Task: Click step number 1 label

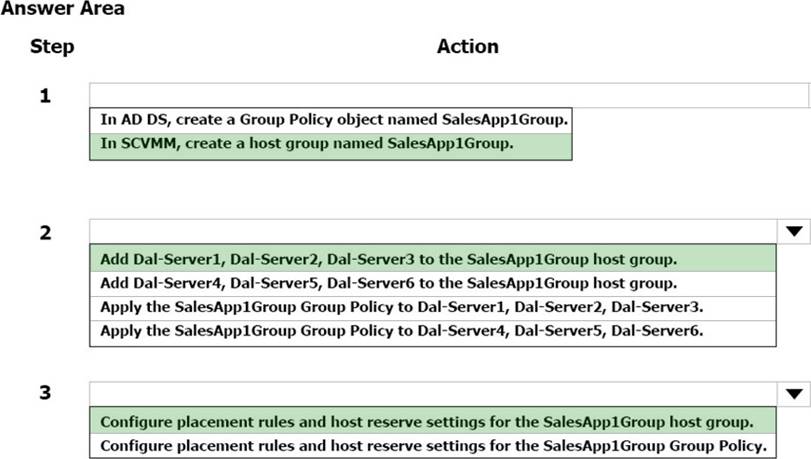Action: (x=45, y=97)
